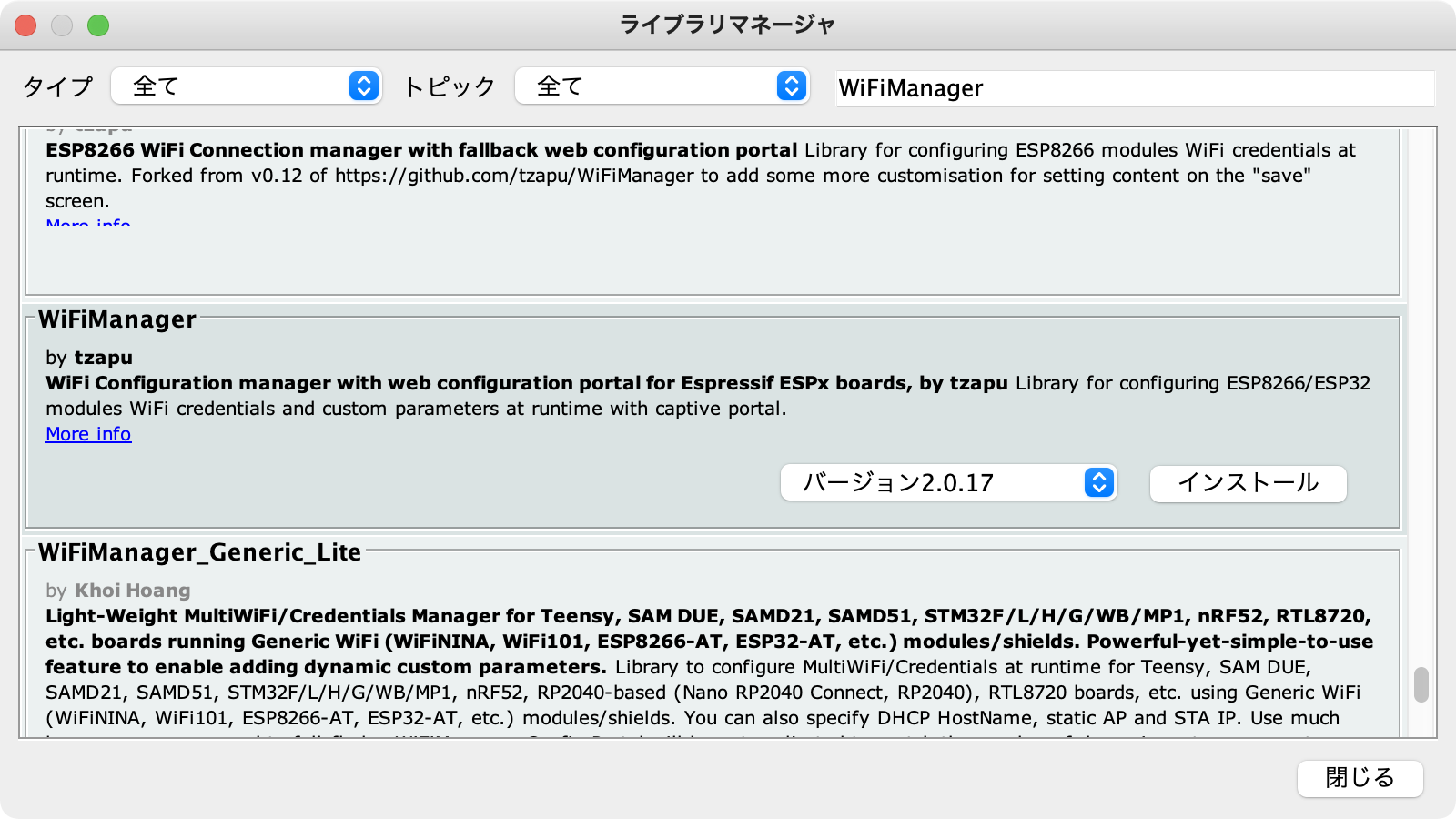Select the ESP8266 WiFi Connection manager entry

[421, 150]
